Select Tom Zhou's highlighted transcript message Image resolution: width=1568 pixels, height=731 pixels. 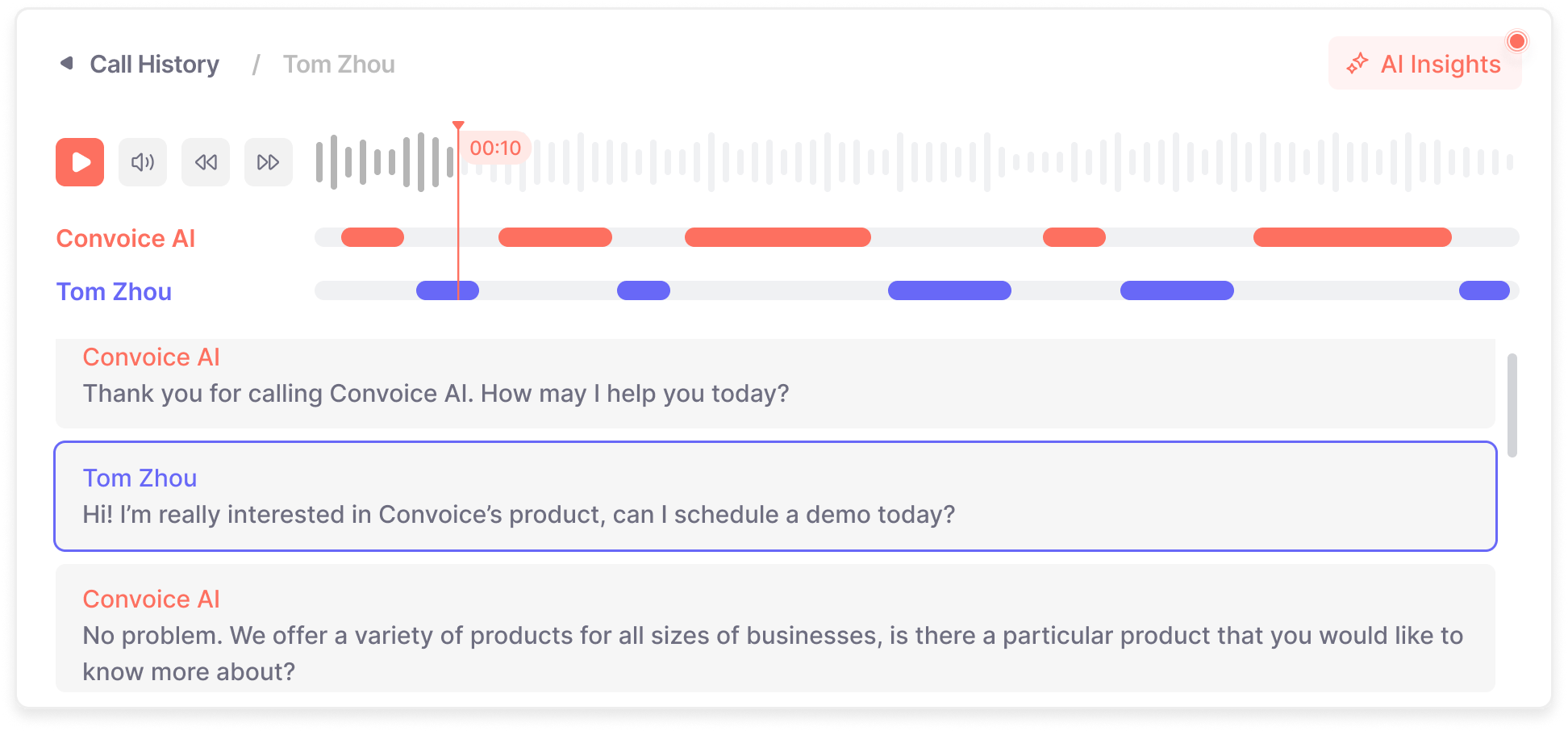point(775,496)
